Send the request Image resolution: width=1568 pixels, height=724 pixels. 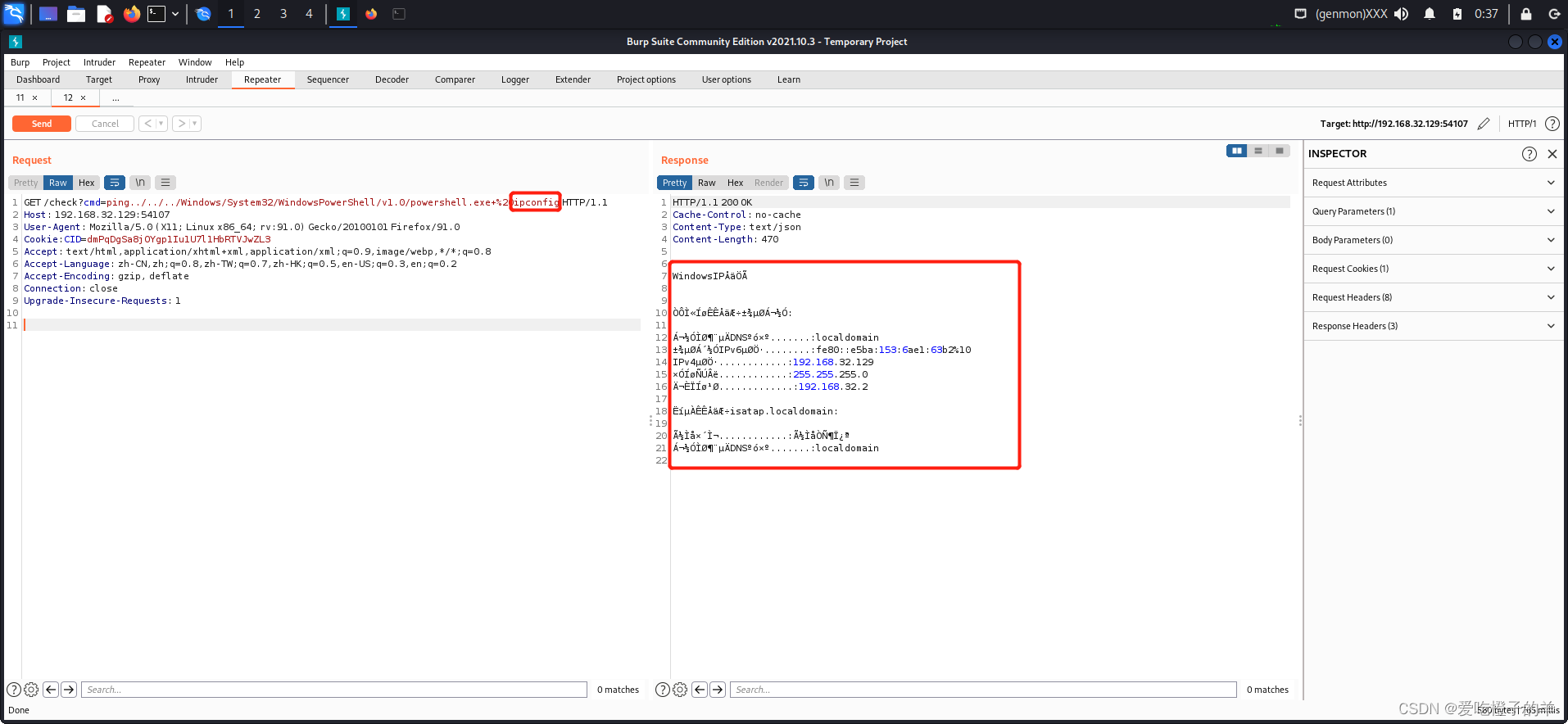point(42,124)
